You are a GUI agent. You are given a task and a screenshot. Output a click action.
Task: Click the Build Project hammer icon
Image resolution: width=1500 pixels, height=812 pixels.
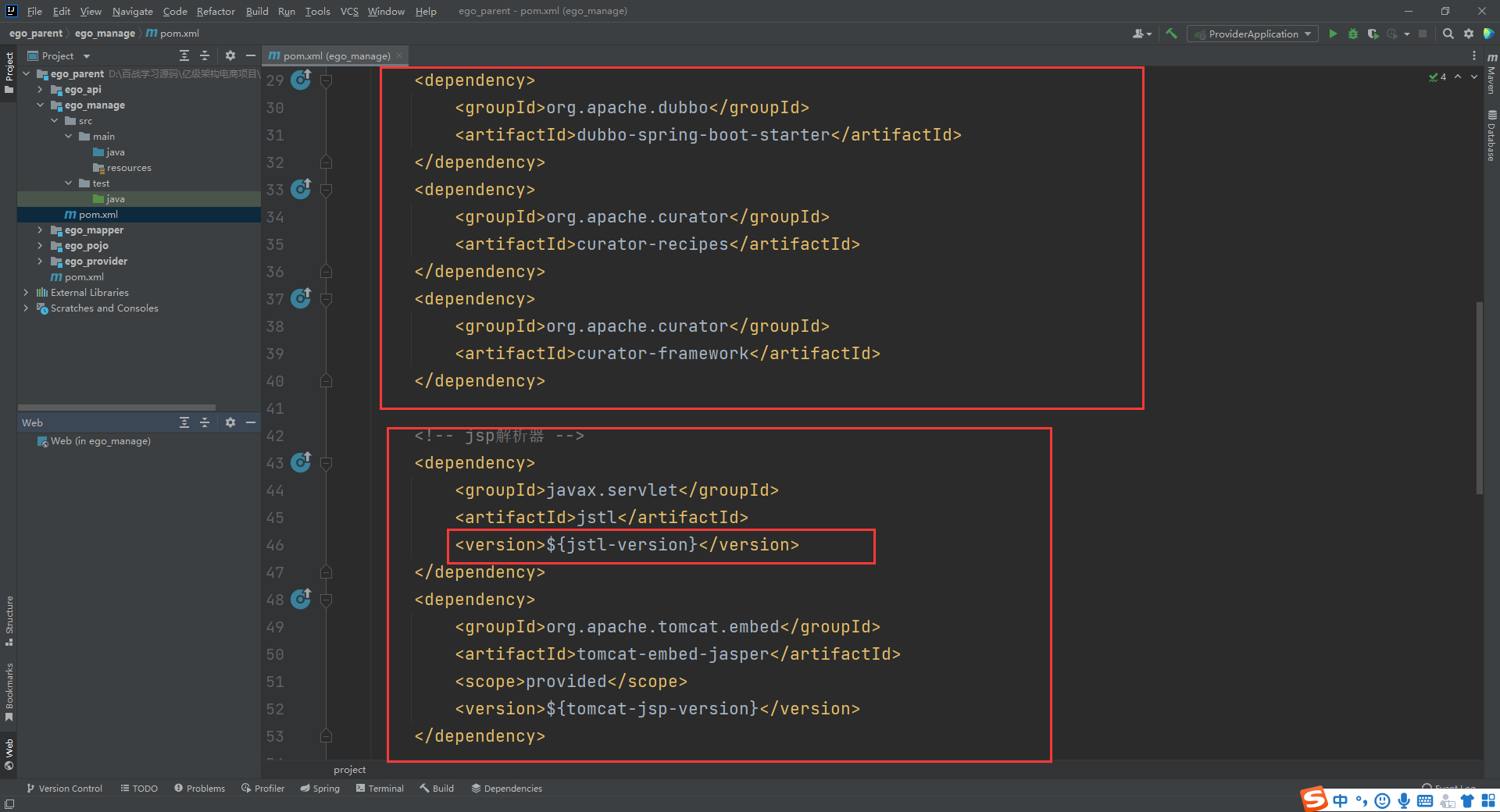pos(1171,34)
